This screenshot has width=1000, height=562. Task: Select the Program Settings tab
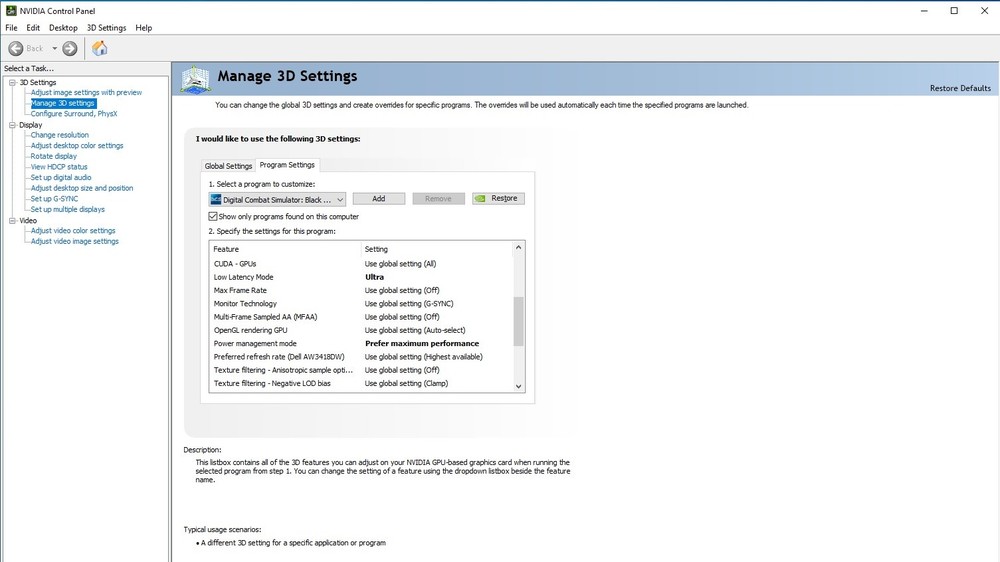point(287,165)
